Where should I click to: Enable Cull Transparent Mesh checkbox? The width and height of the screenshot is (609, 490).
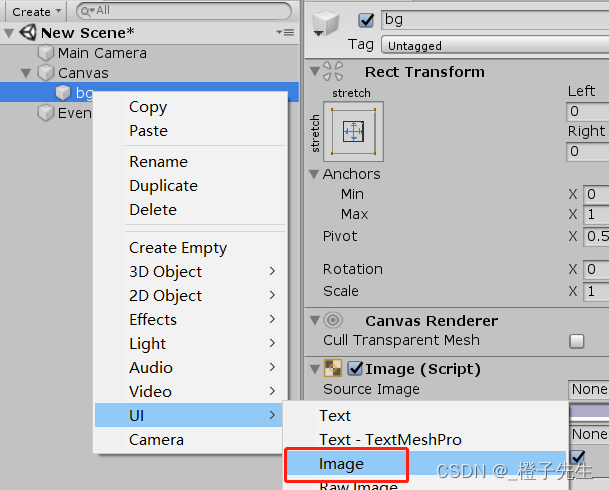pyautogui.click(x=577, y=341)
